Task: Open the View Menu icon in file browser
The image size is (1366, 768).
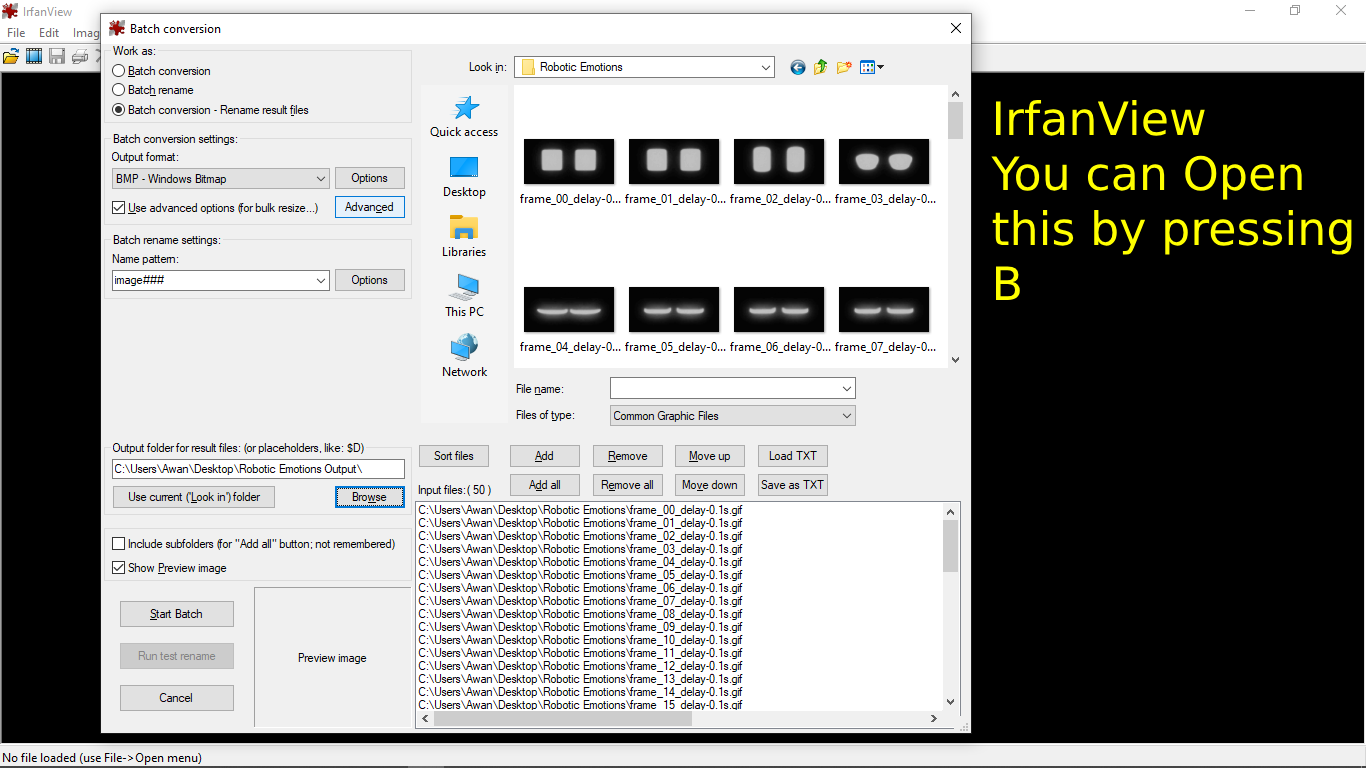Action: (871, 67)
